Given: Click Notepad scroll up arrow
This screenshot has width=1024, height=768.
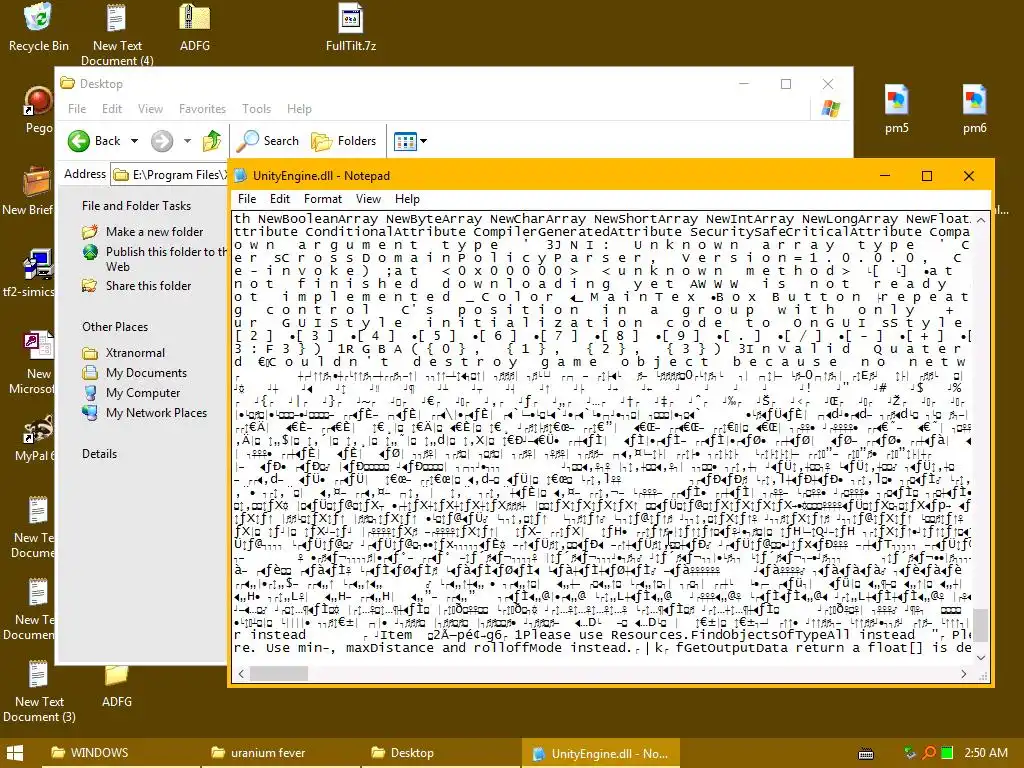Looking at the screenshot, I should 981,220.
